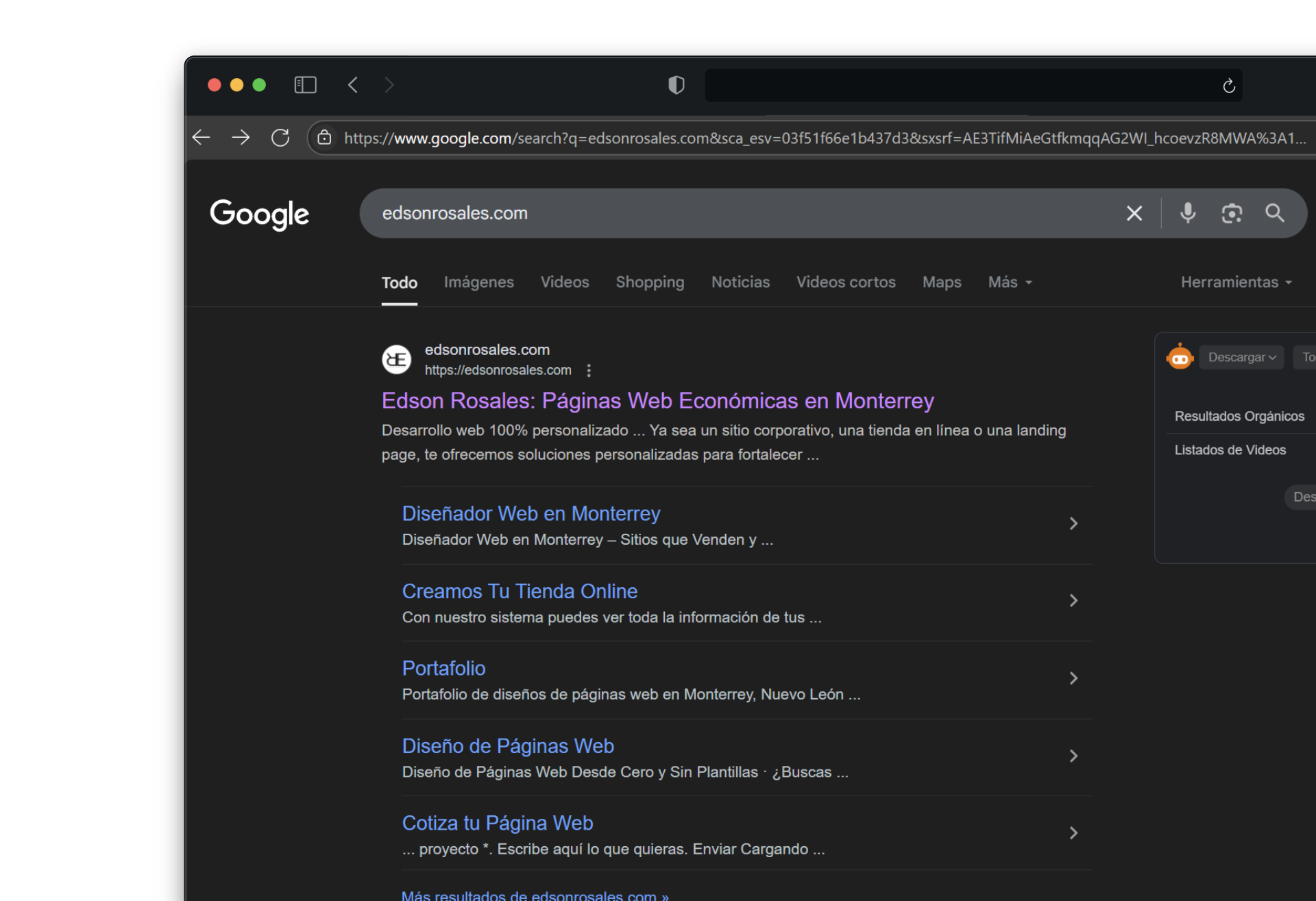Open Cotiza tu Página Web sitelink
Screen dimensions: 1316x901
(497, 824)
